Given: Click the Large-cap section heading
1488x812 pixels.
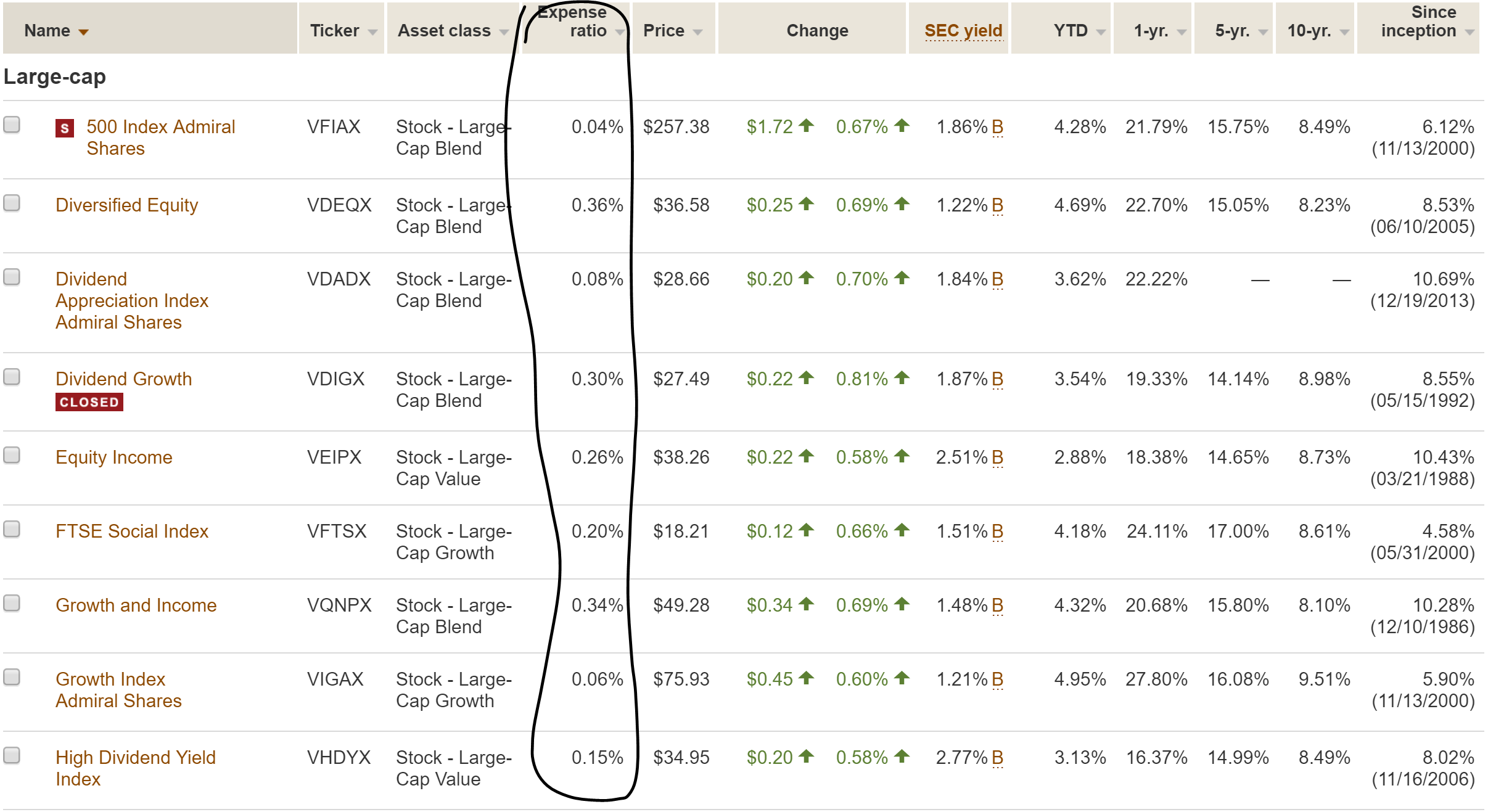Looking at the screenshot, I should tap(55, 77).
